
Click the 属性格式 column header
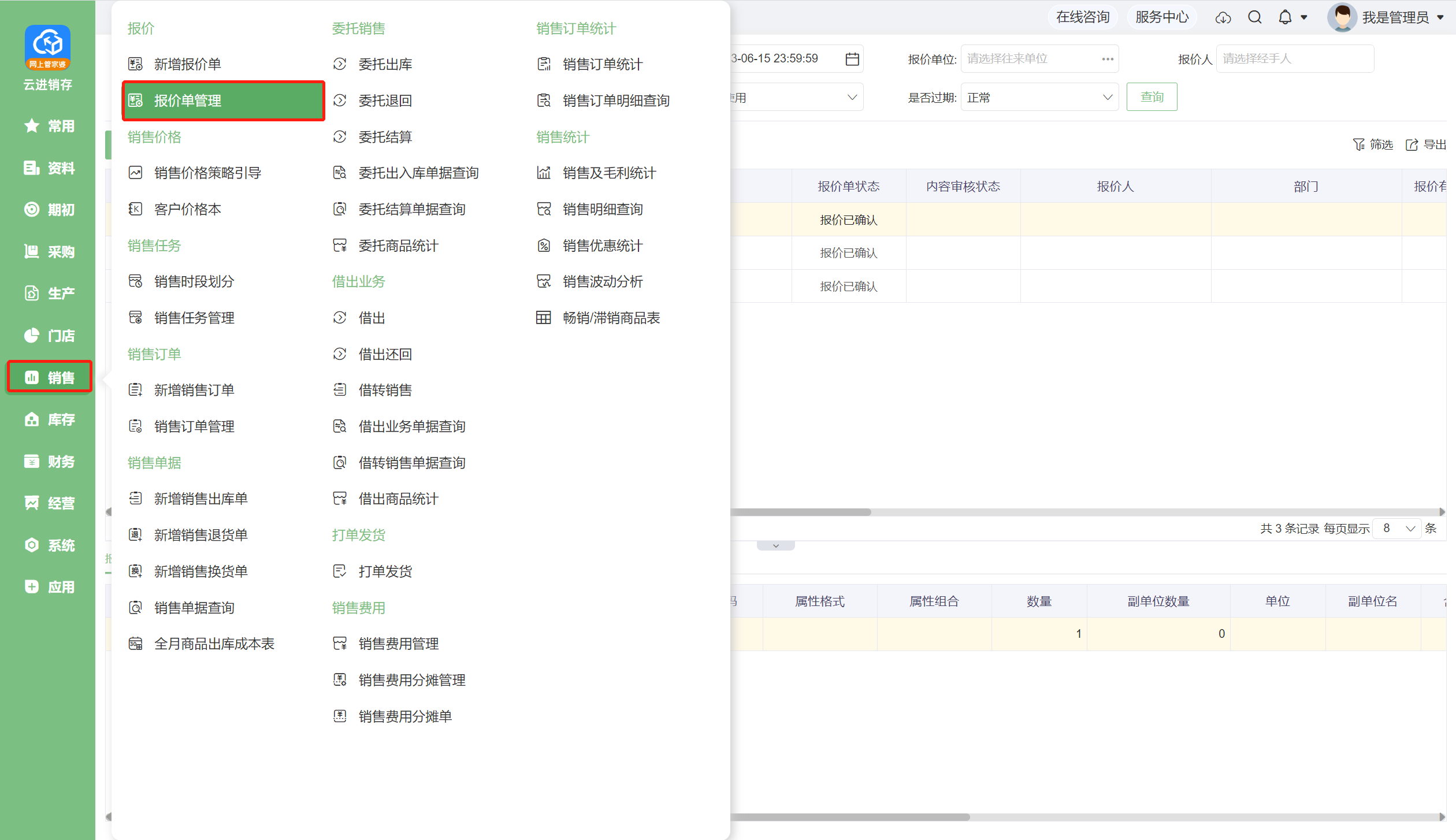coord(819,601)
